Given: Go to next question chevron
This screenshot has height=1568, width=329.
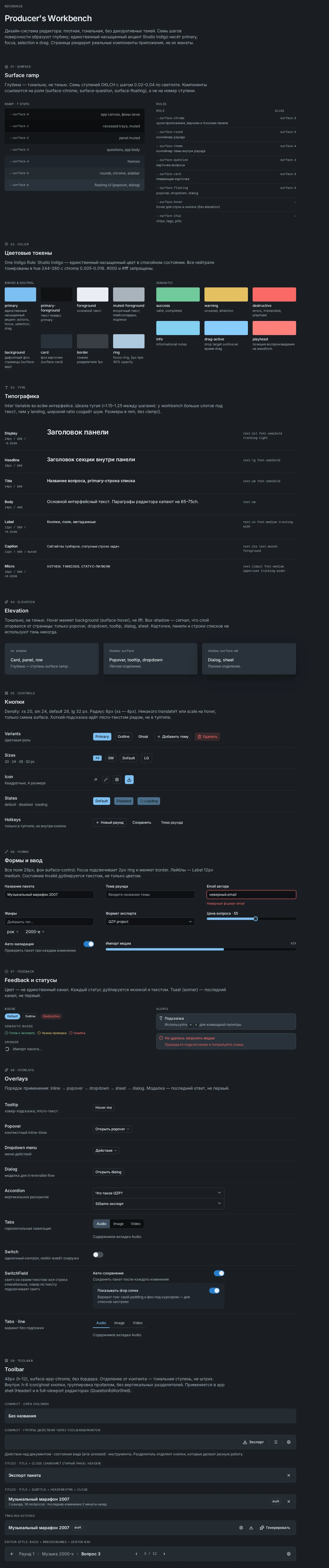Looking at the screenshot, I should coord(164,1553).
